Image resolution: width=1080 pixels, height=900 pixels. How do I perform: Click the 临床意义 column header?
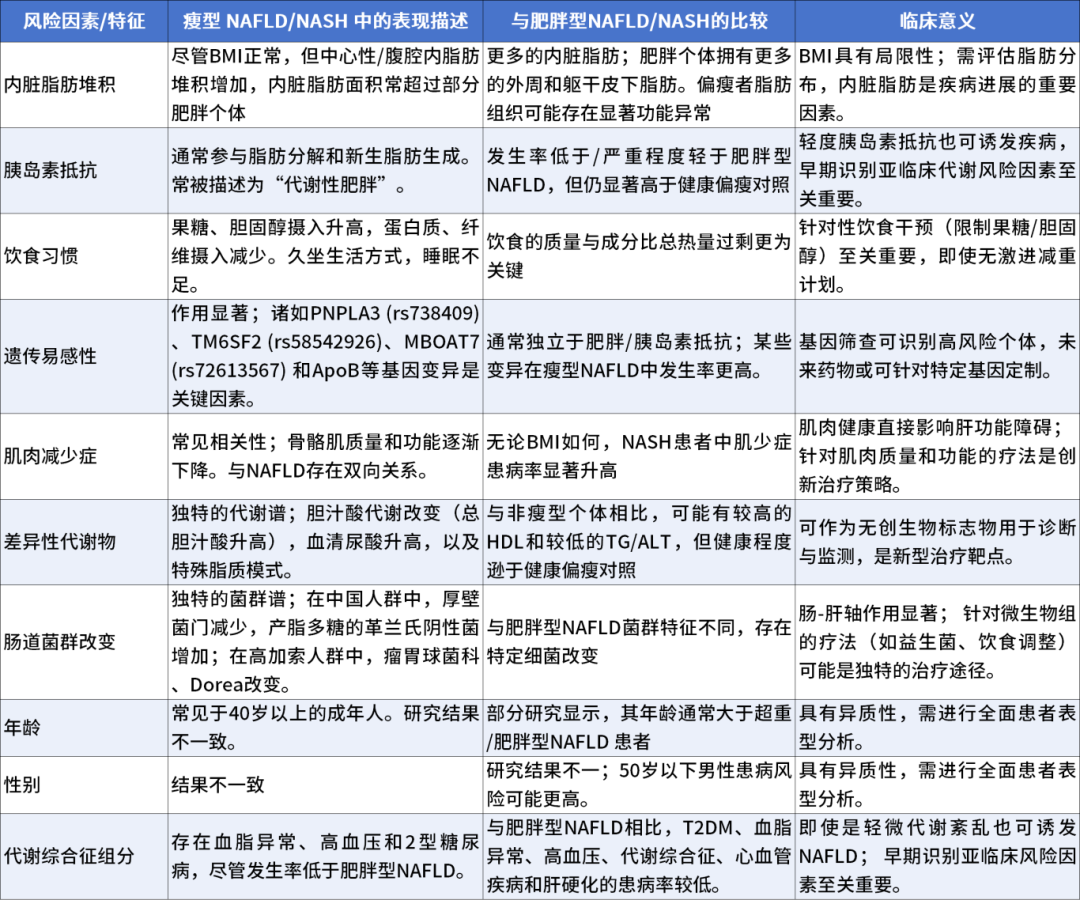coord(936,21)
